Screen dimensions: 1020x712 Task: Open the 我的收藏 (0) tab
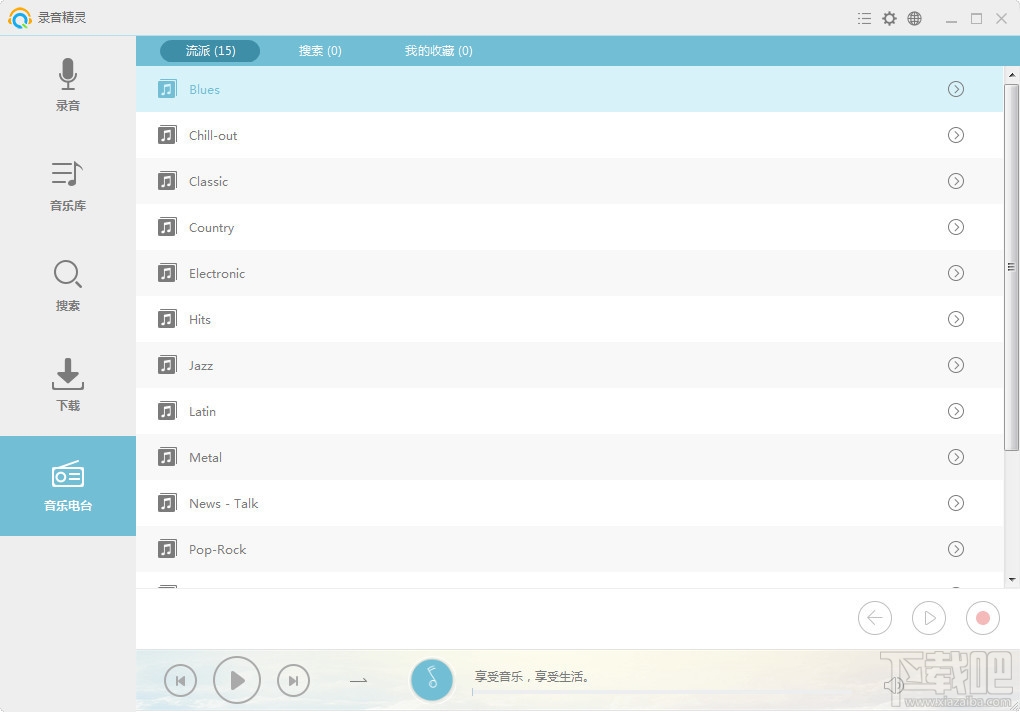438,50
